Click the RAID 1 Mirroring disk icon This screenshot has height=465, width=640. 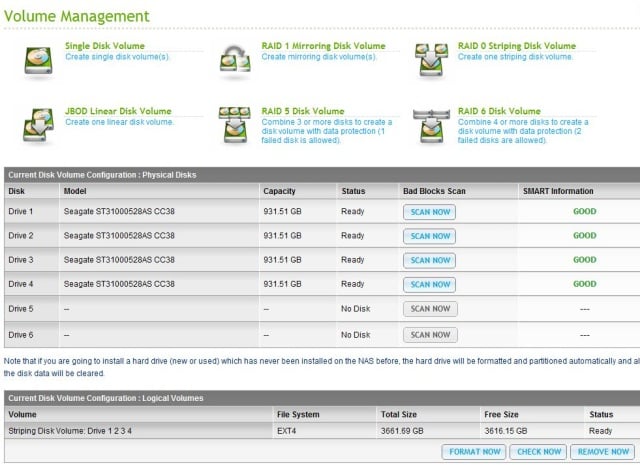pos(235,60)
